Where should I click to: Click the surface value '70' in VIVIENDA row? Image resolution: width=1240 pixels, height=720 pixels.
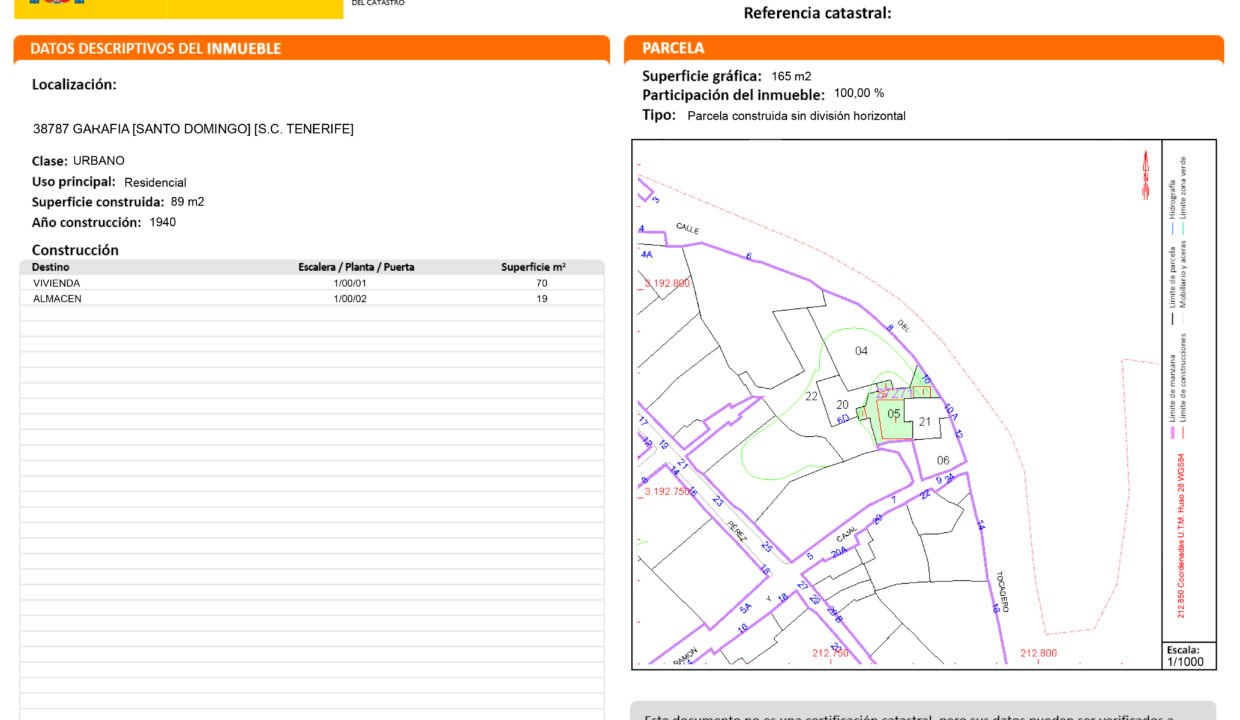(542, 283)
